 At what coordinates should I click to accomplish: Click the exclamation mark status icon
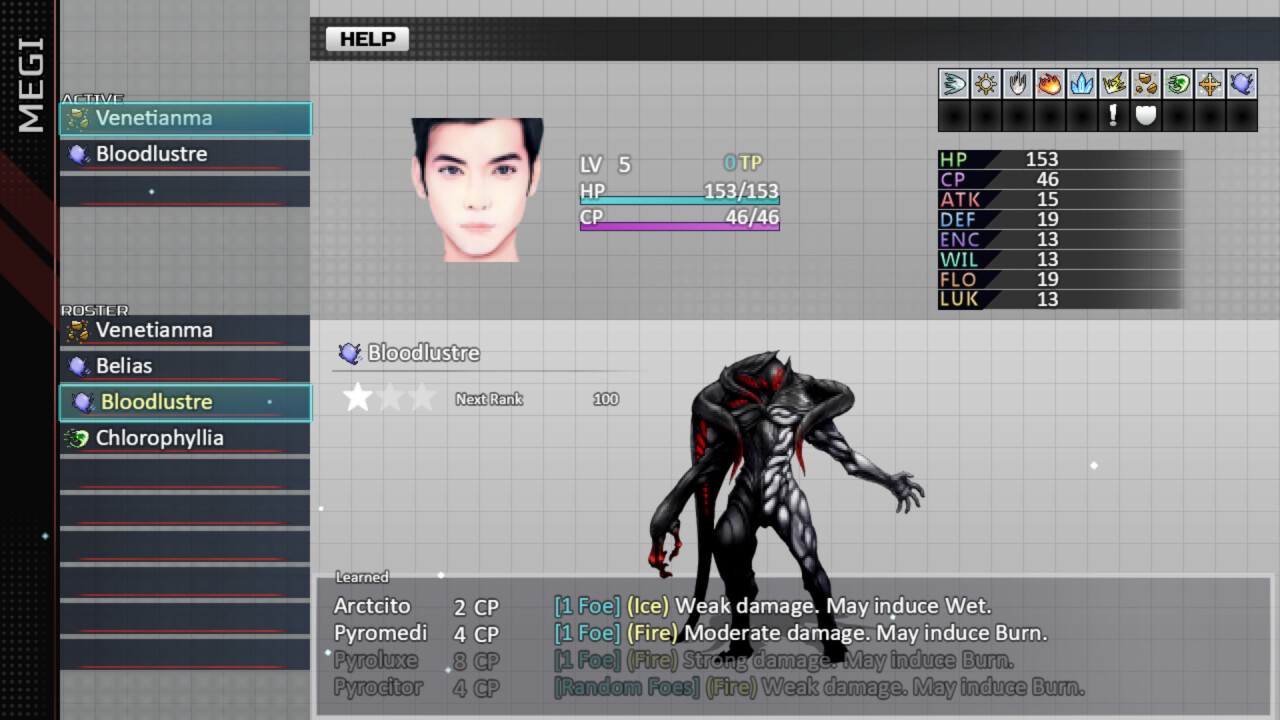(1114, 115)
